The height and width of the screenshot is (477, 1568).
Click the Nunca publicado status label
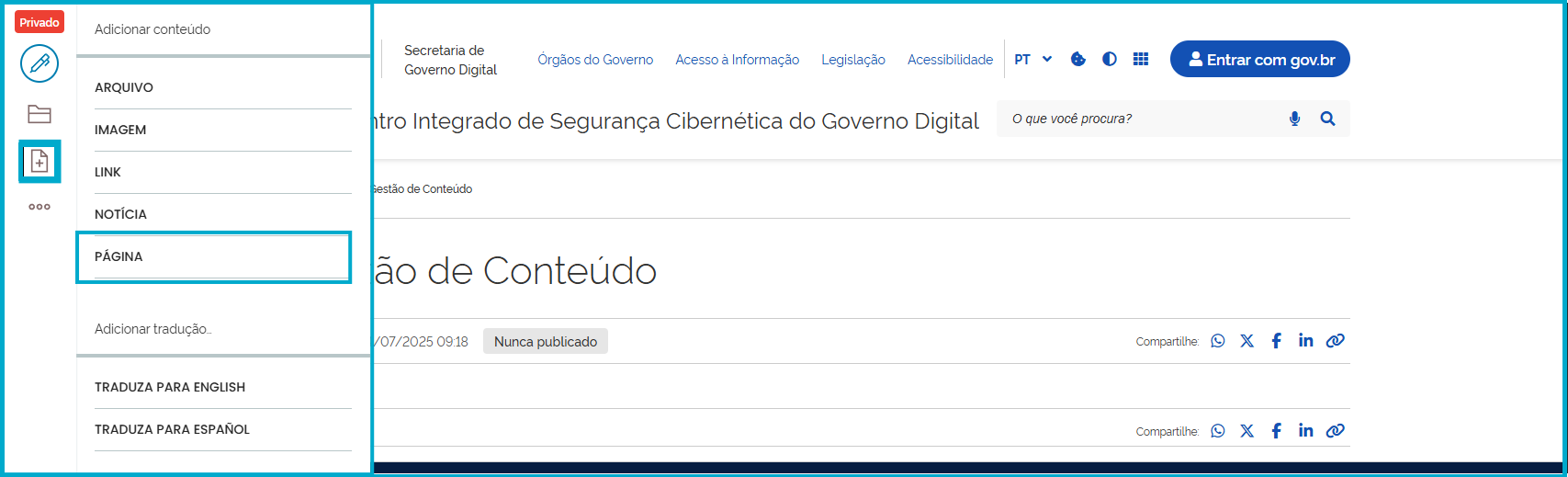(546, 342)
